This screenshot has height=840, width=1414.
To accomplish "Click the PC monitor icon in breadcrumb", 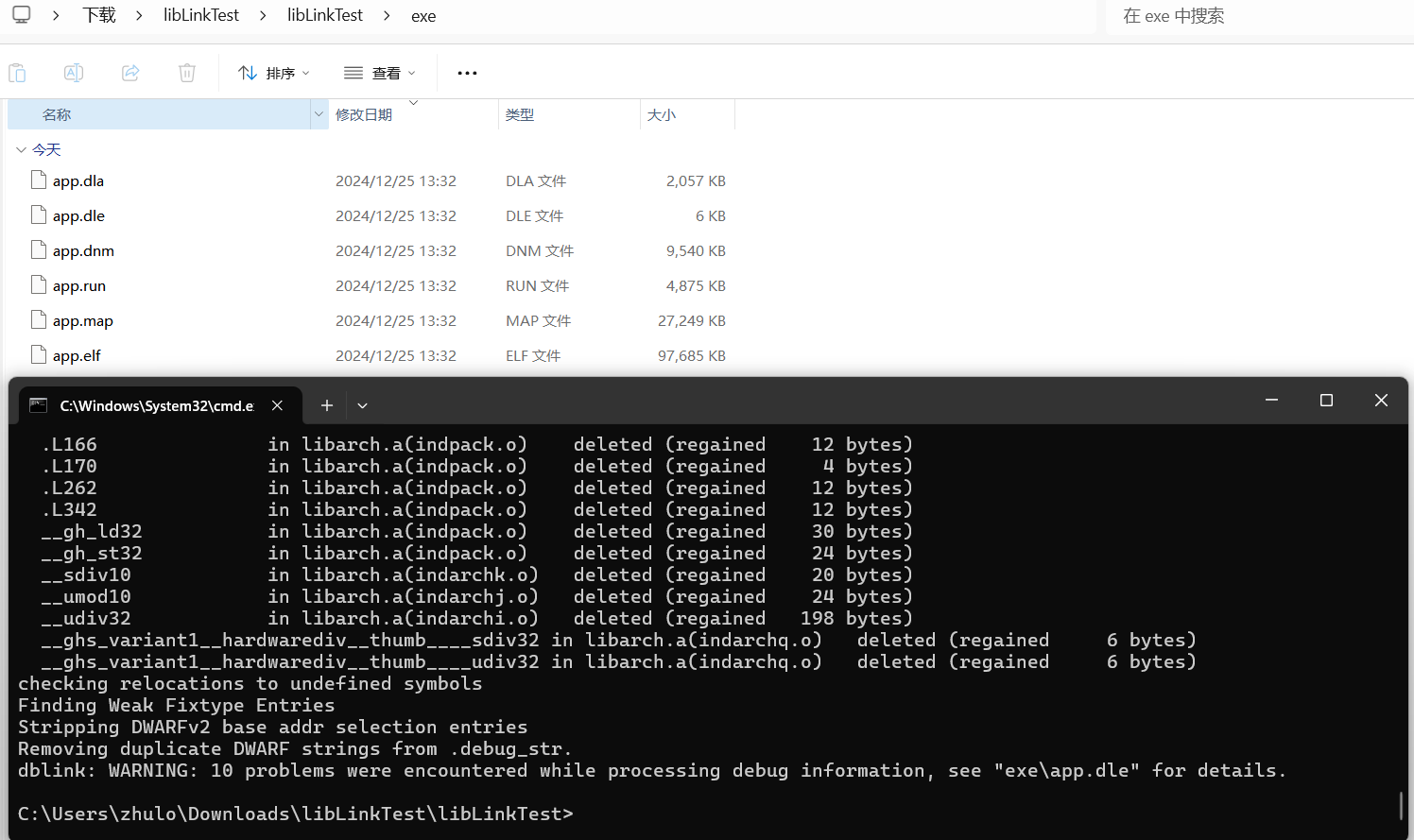I will 22,15.
